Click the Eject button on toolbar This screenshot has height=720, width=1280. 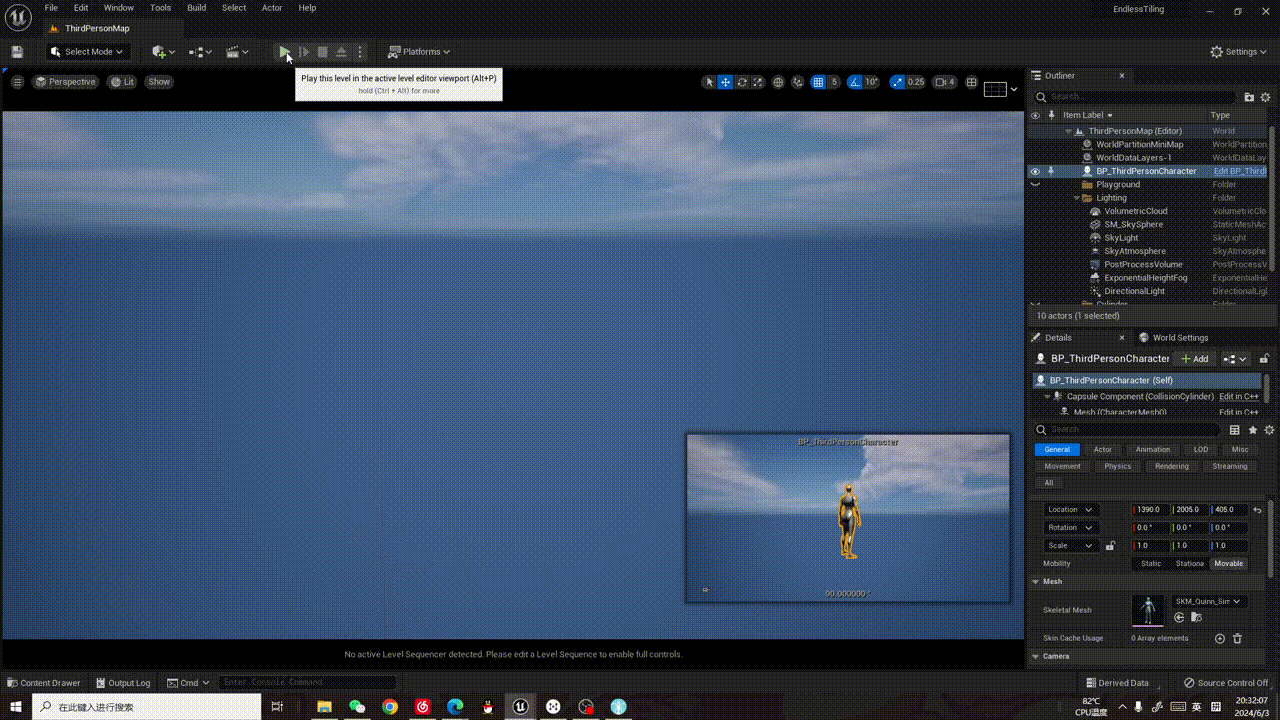(x=341, y=52)
